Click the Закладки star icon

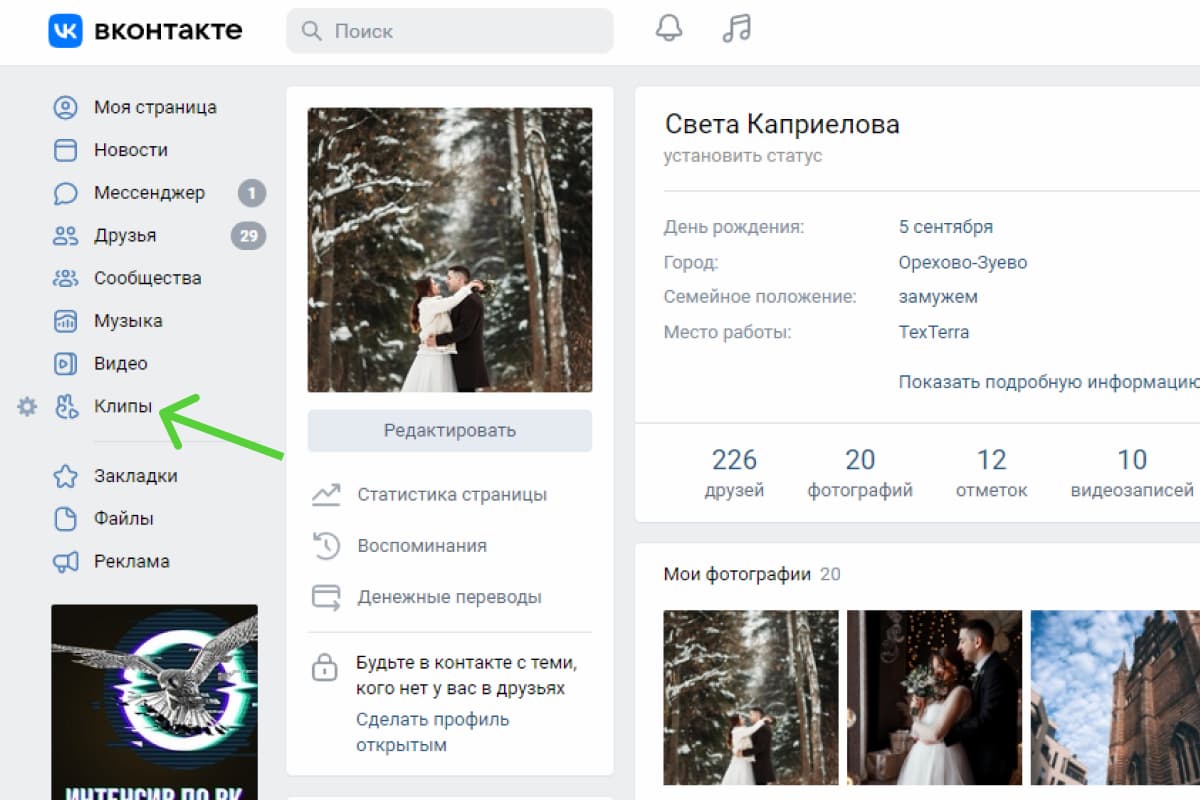(x=65, y=476)
